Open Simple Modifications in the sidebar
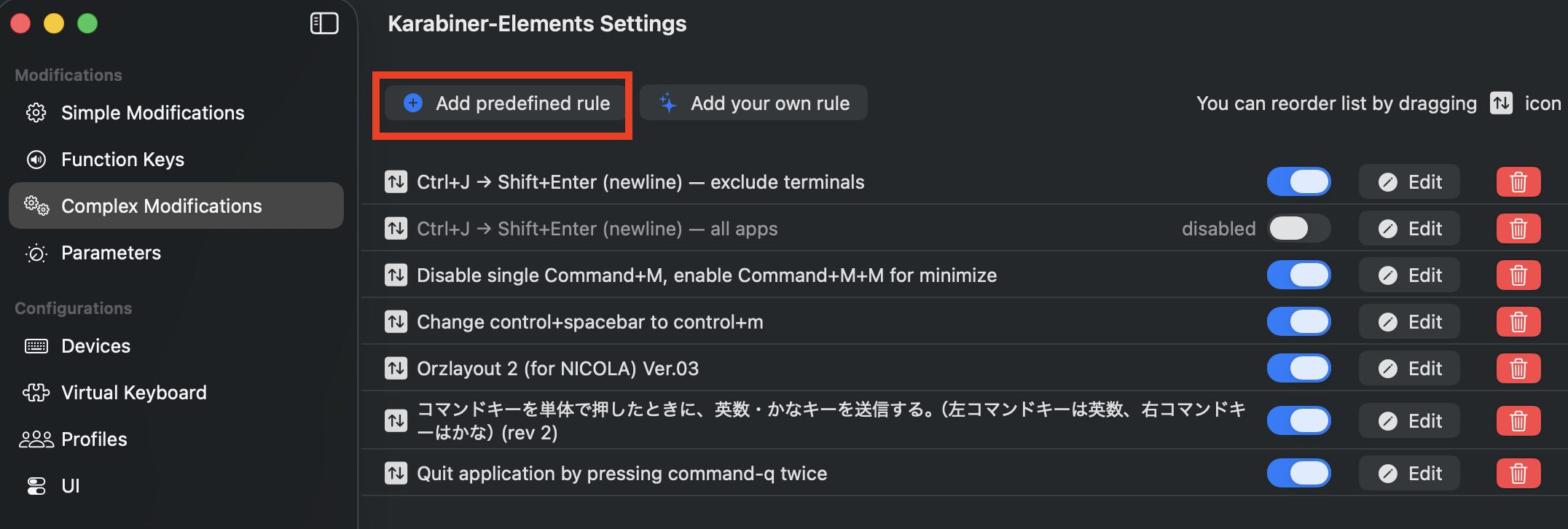 [152, 113]
